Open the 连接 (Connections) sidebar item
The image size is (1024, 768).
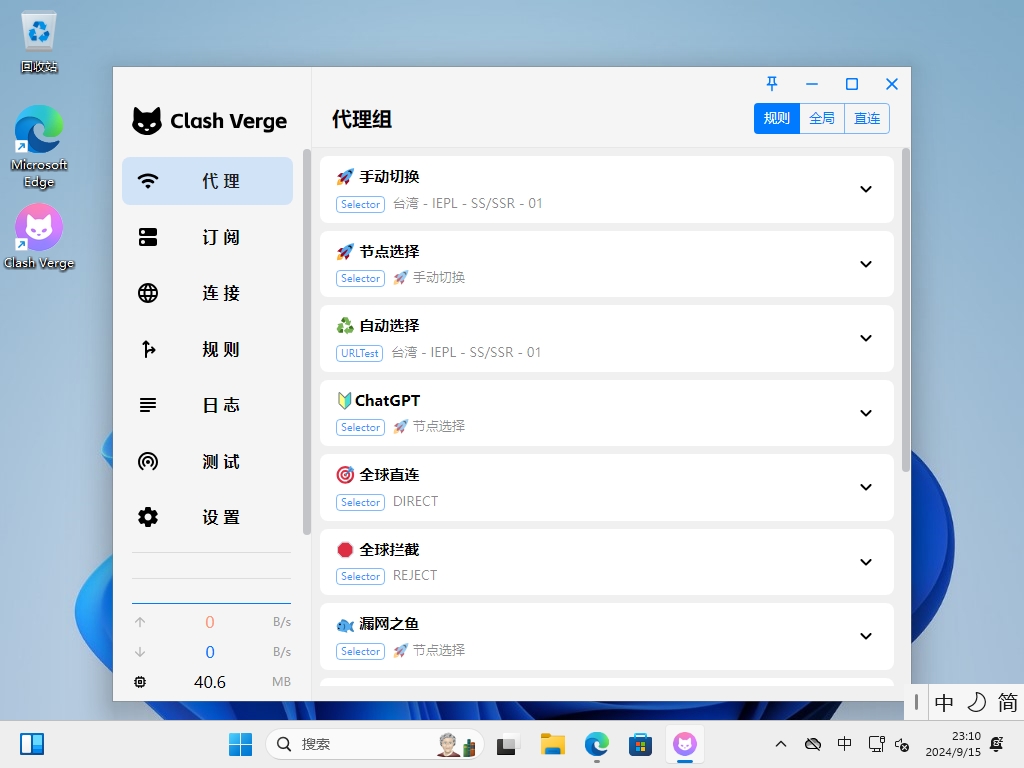pos(207,293)
